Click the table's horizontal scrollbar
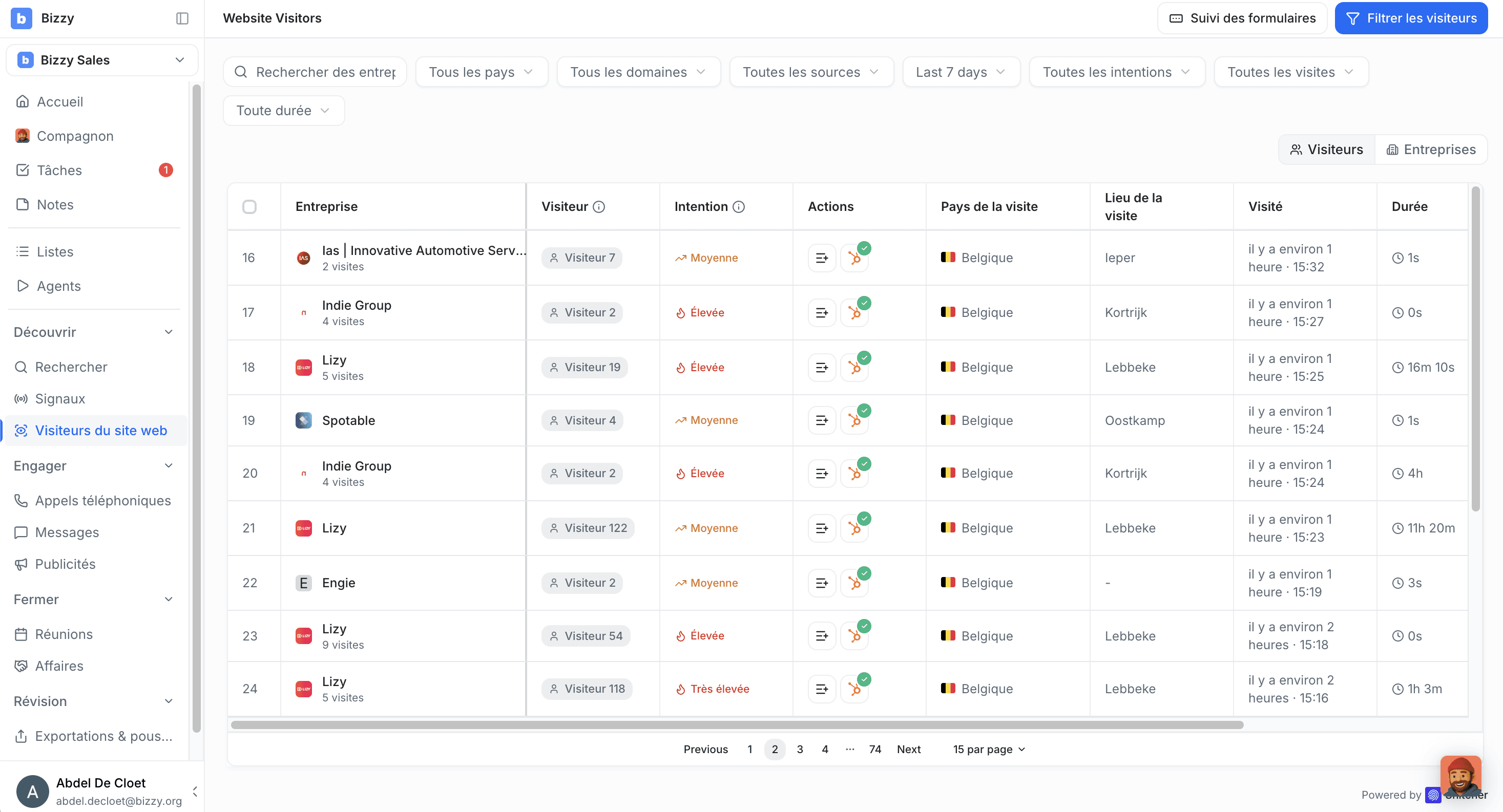 point(737,724)
